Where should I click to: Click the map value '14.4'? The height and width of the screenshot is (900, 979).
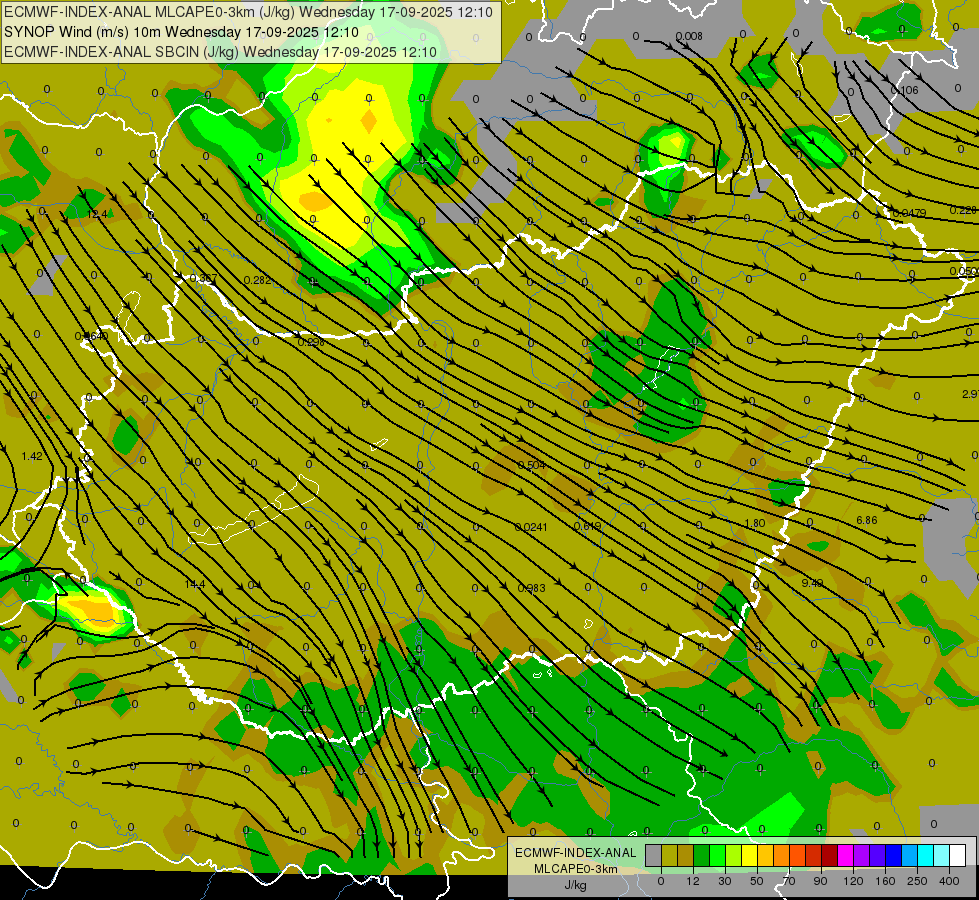[195, 584]
